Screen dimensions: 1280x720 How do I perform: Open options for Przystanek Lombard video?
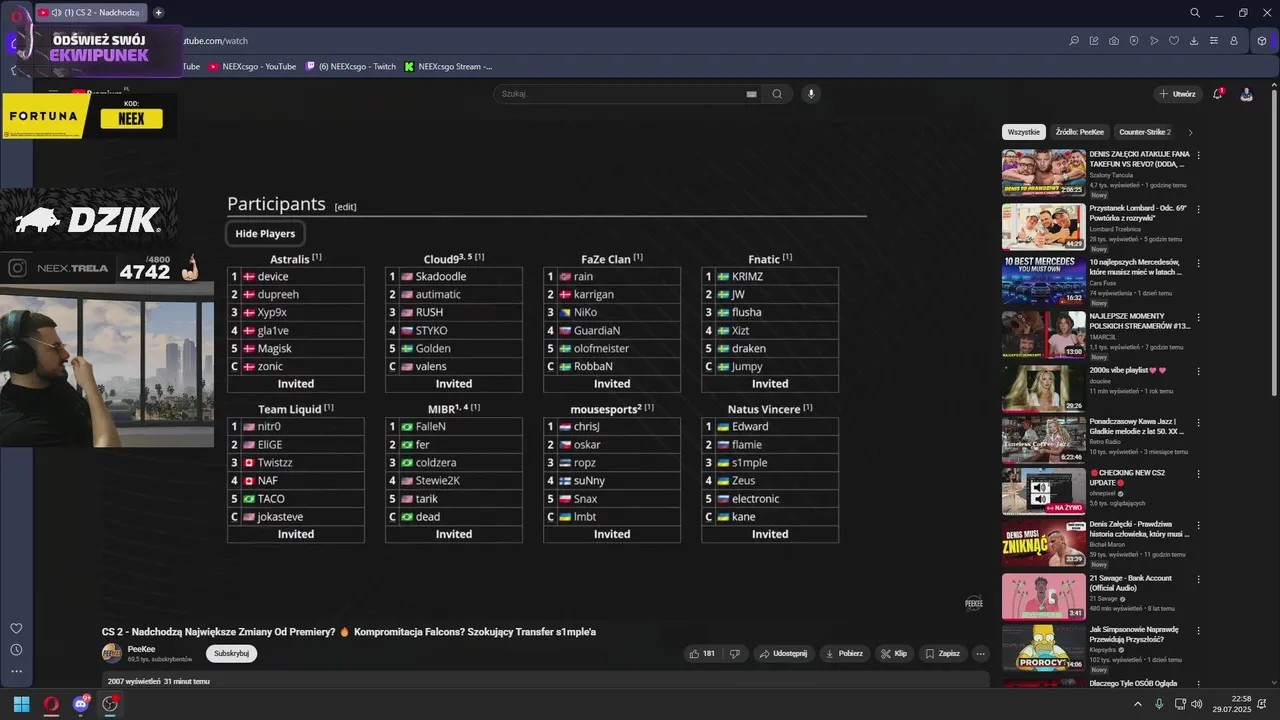pos(1198,209)
